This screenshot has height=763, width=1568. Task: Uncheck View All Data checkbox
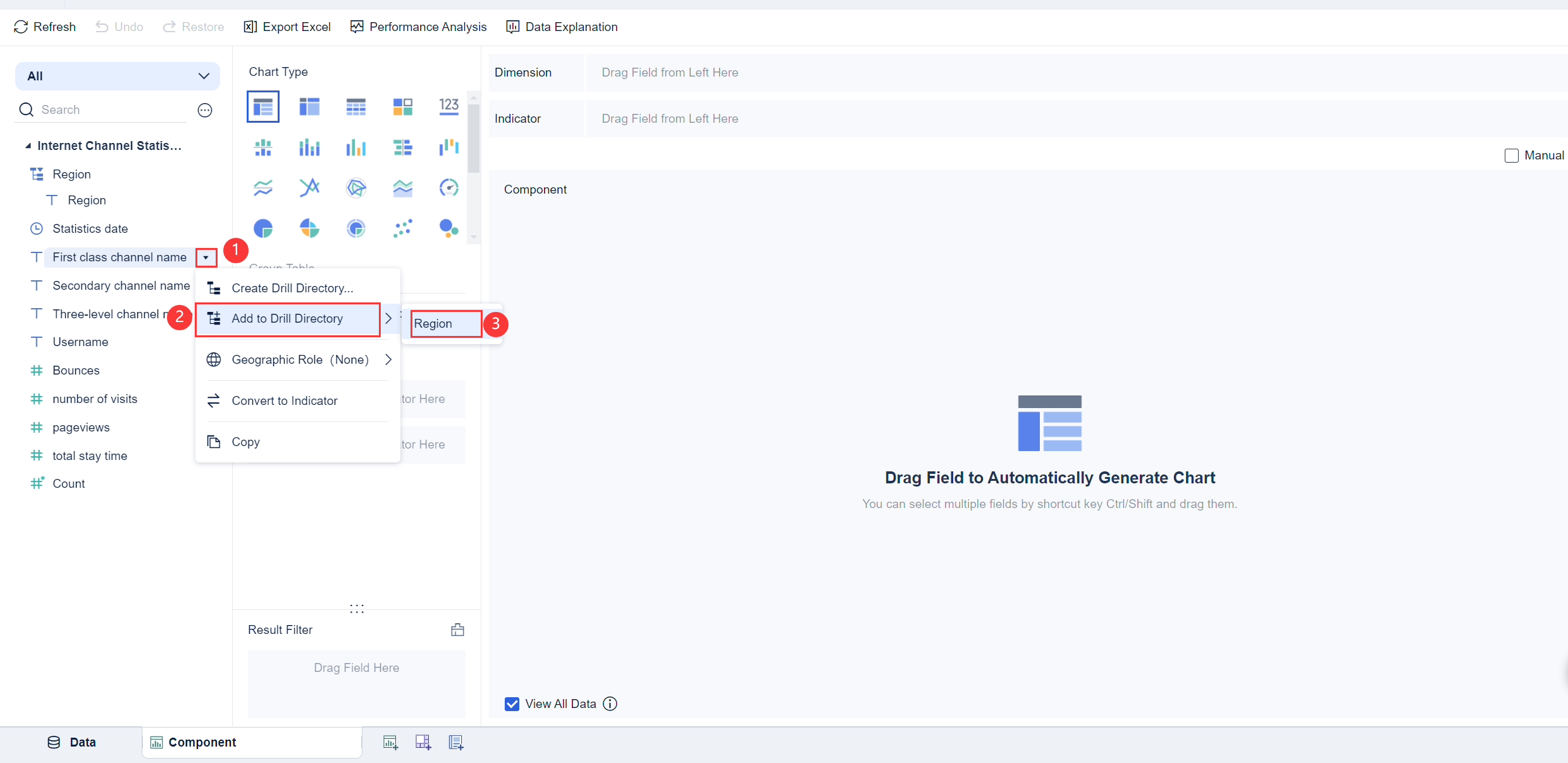(512, 704)
